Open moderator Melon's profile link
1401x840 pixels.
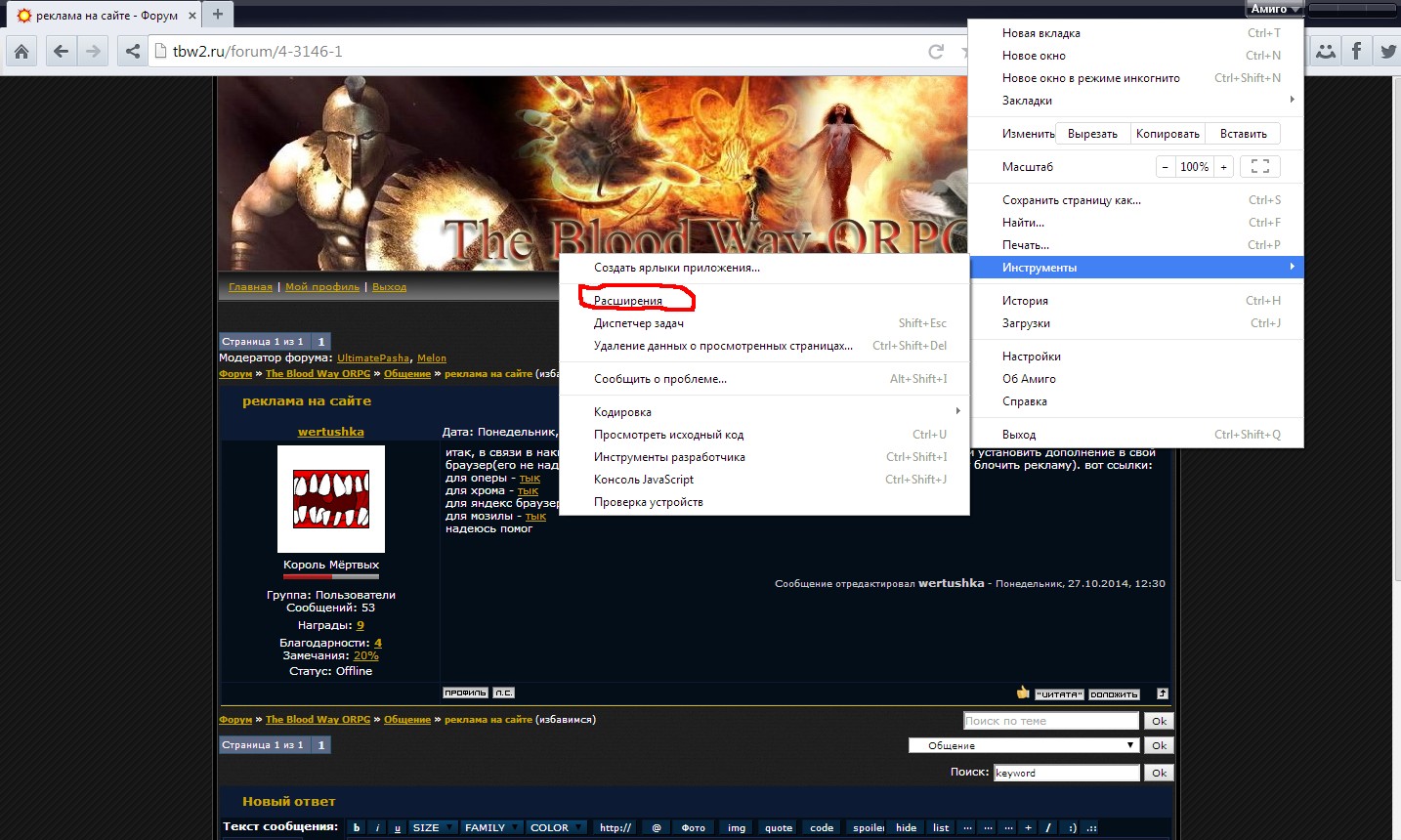coord(432,358)
